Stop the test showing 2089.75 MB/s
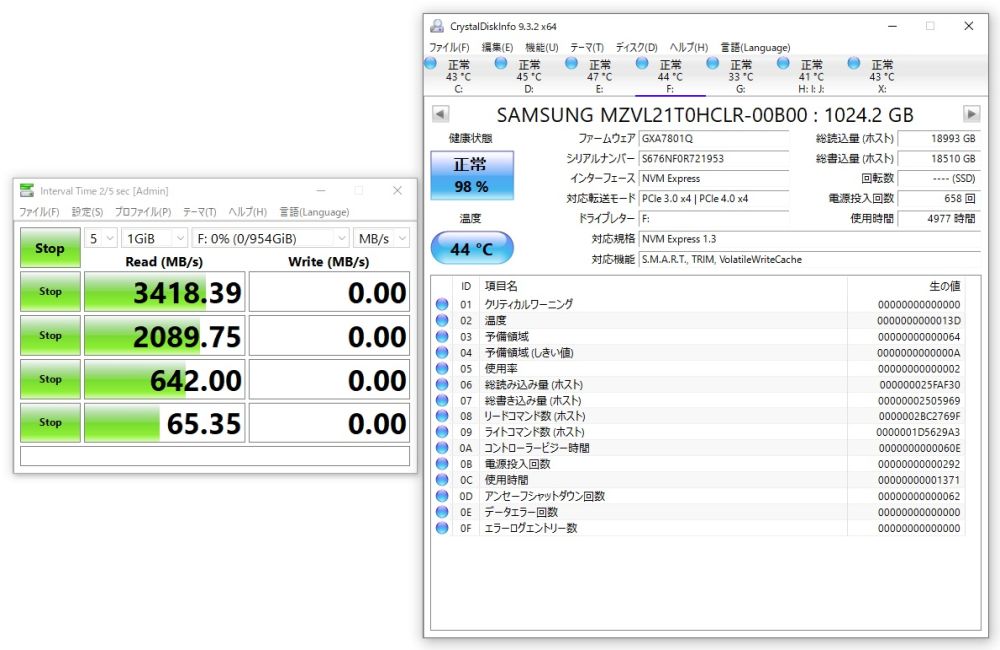Image resolution: width=1000 pixels, height=650 pixels. (x=50, y=336)
